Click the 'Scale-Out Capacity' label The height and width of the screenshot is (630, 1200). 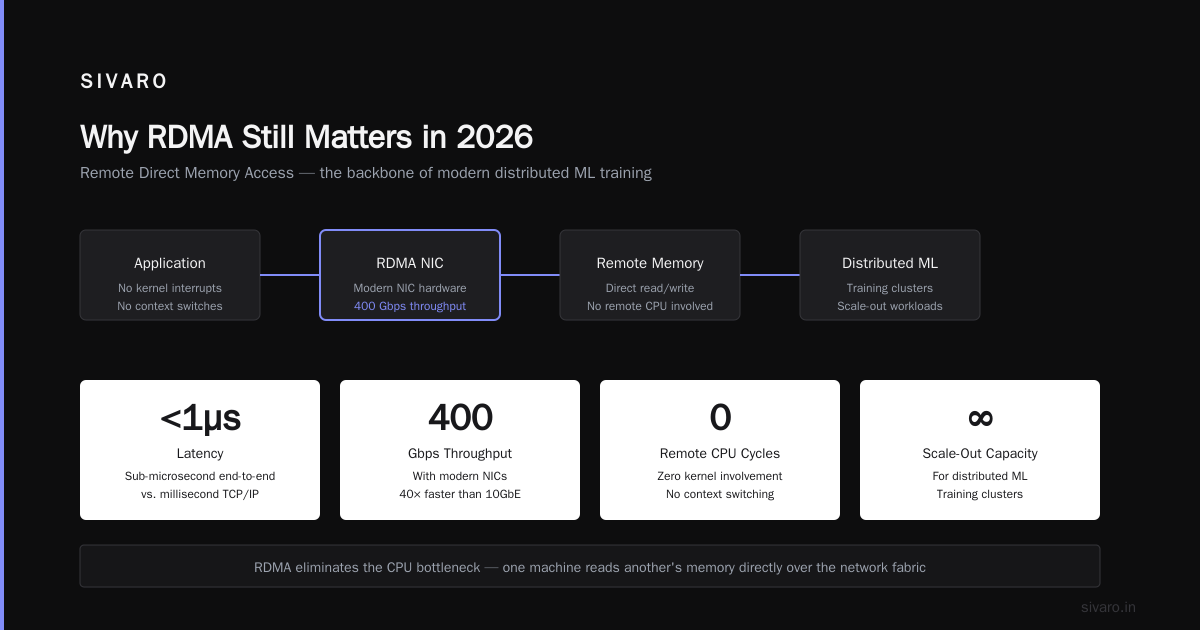(x=980, y=454)
